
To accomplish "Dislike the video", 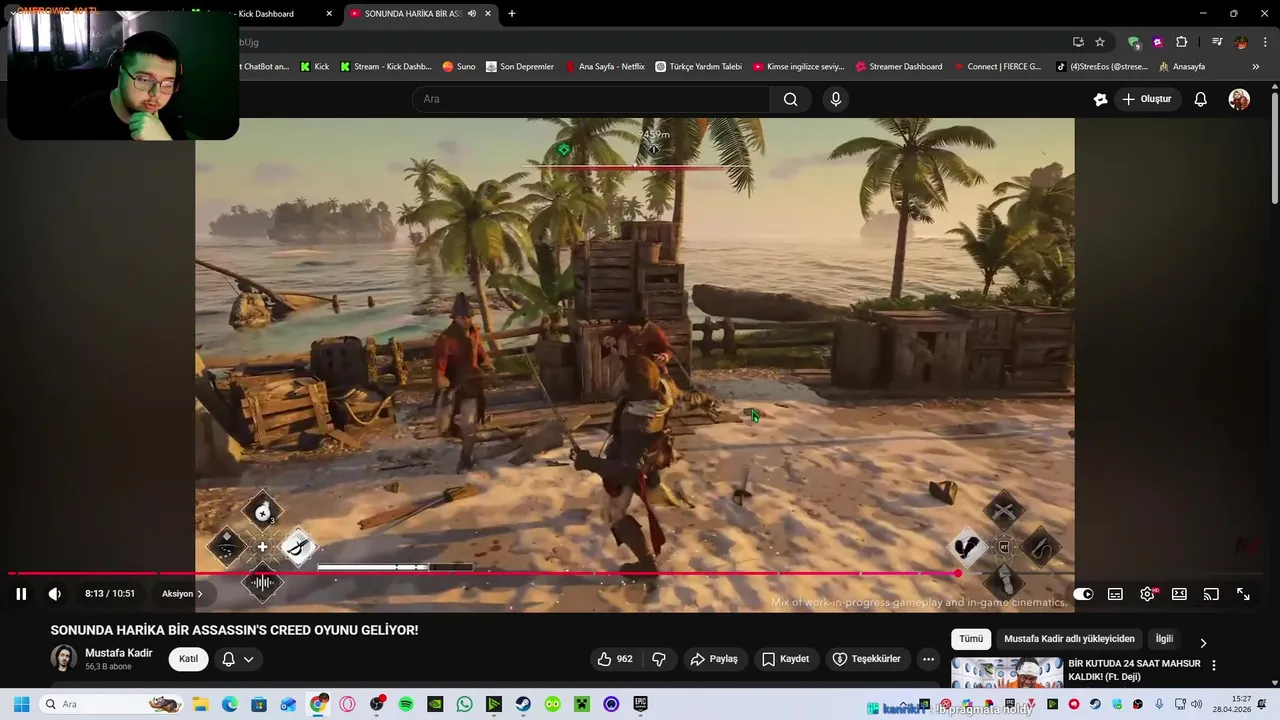I will (659, 659).
